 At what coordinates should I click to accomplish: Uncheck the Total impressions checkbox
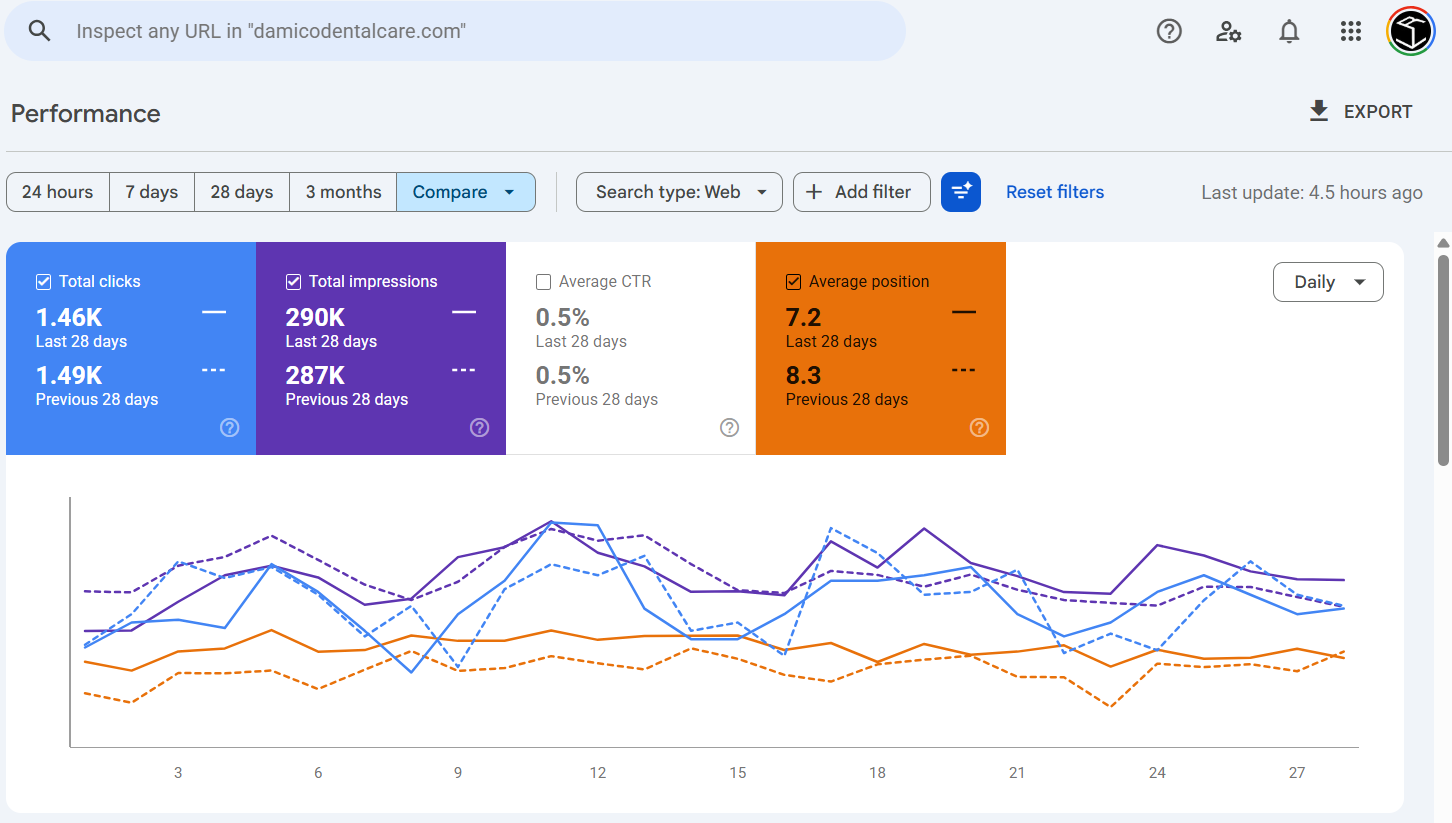pyautogui.click(x=294, y=282)
